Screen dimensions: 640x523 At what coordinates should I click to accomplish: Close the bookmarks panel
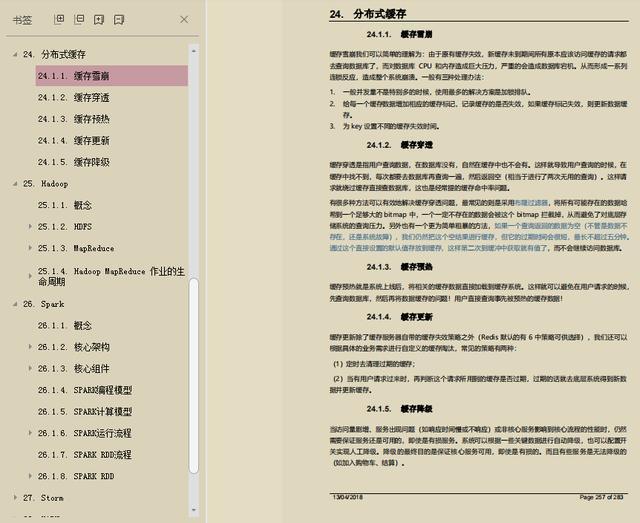pos(184,19)
